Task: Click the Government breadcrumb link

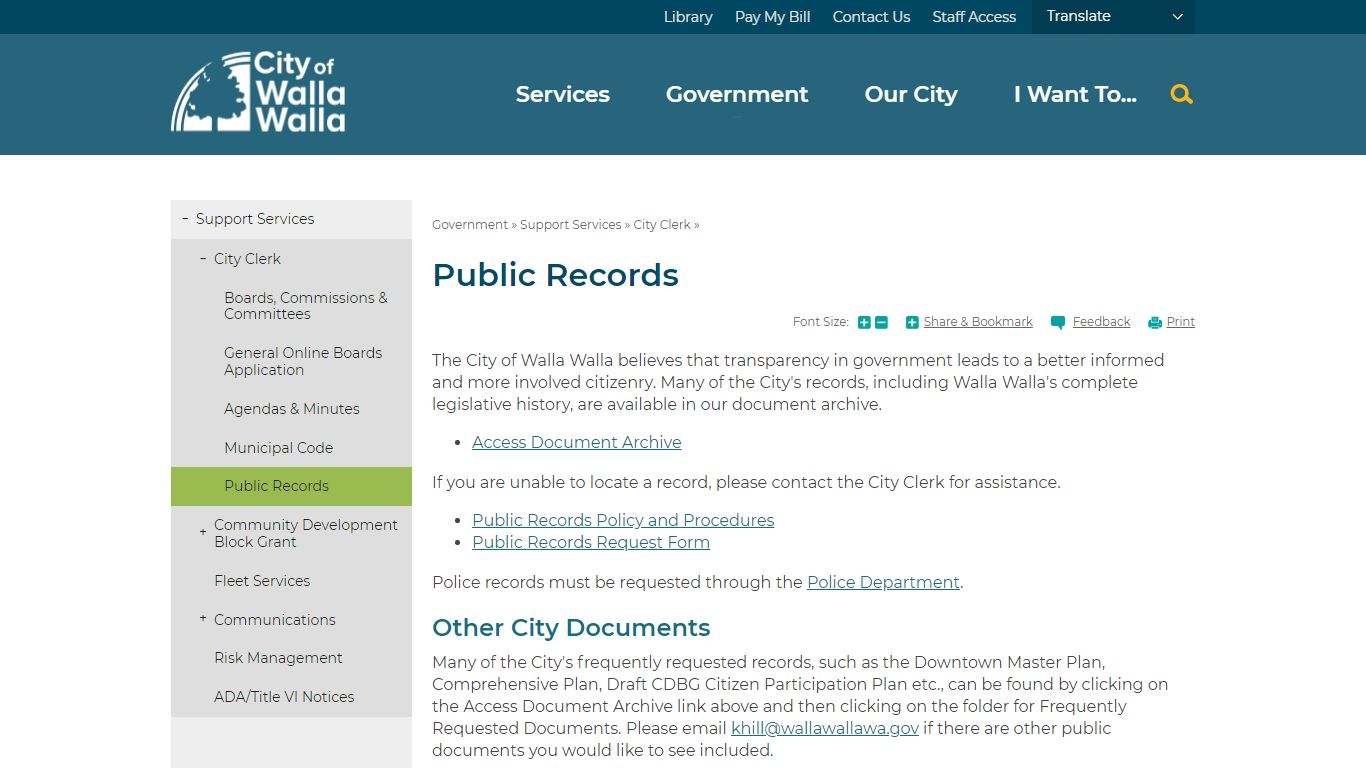Action: tap(470, 225)
